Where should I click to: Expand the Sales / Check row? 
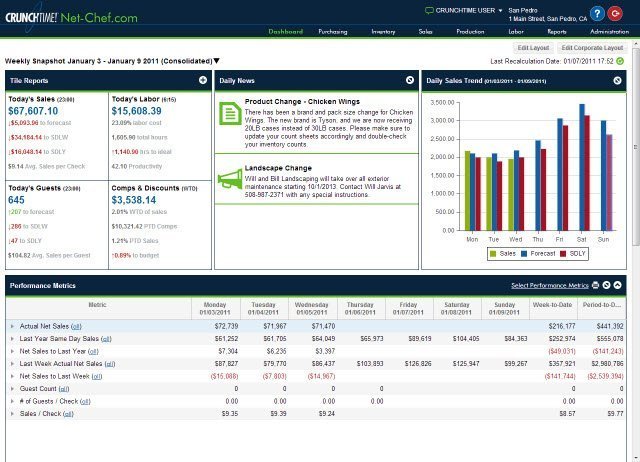[12, 413]
